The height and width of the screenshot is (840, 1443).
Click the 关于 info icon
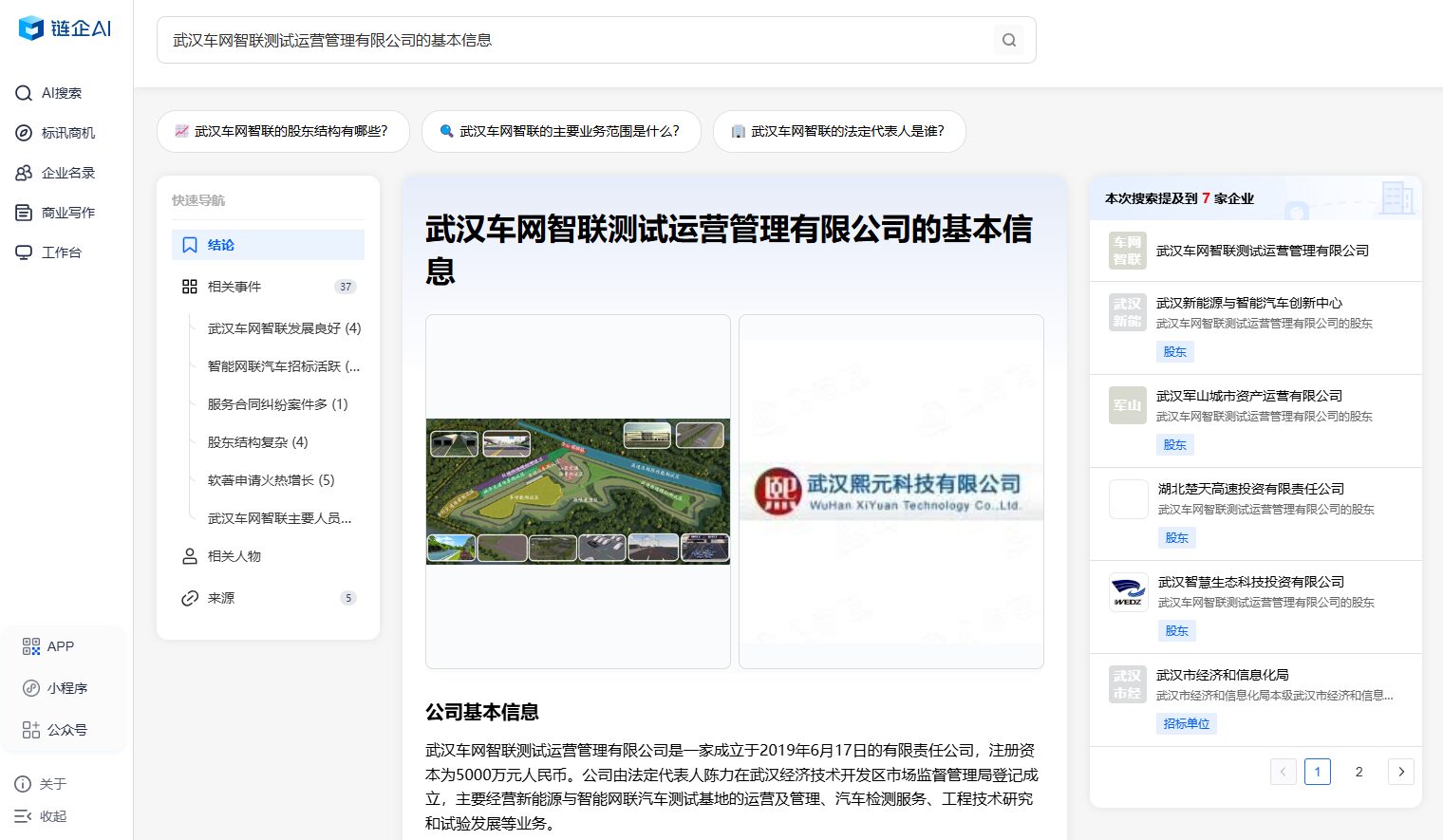click(x=23, y=784)
